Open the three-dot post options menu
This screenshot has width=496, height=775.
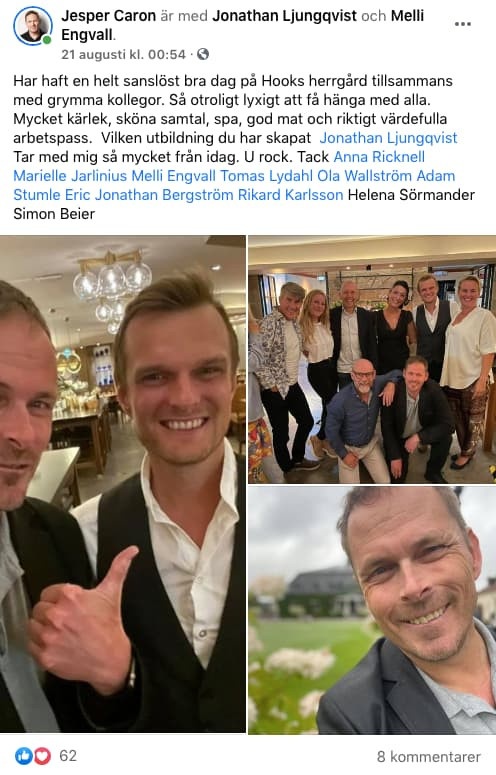pyautogui.click(x=462, y=24)
